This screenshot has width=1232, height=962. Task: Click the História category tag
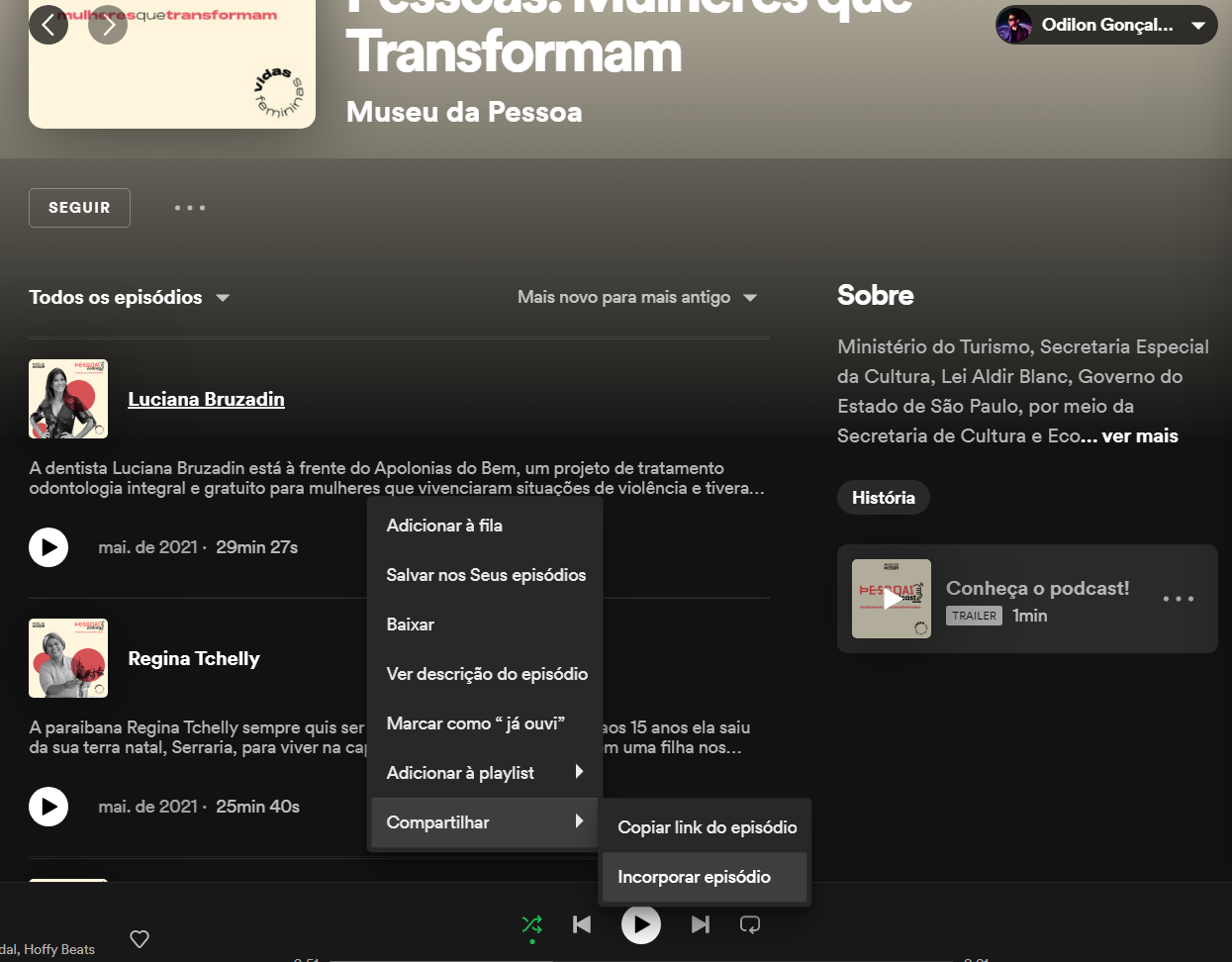[884, 498]
